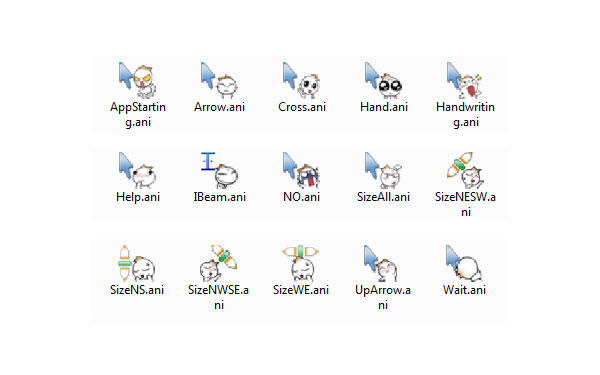Click the Hand.ani cursor icon
The width and height of the screenshot is (600, 375).
click(x=383, y=80)
